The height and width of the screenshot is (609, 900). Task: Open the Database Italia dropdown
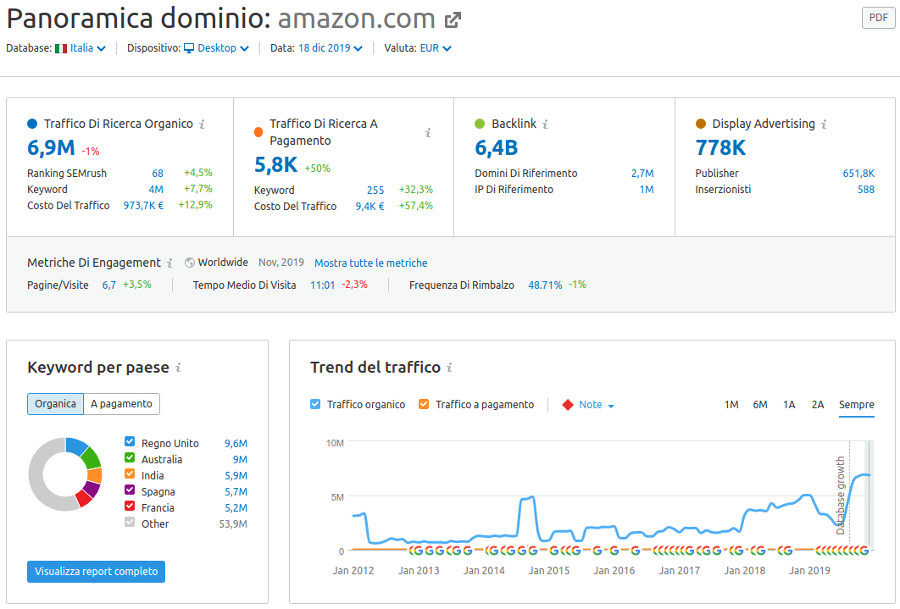[x=87, y=48]
